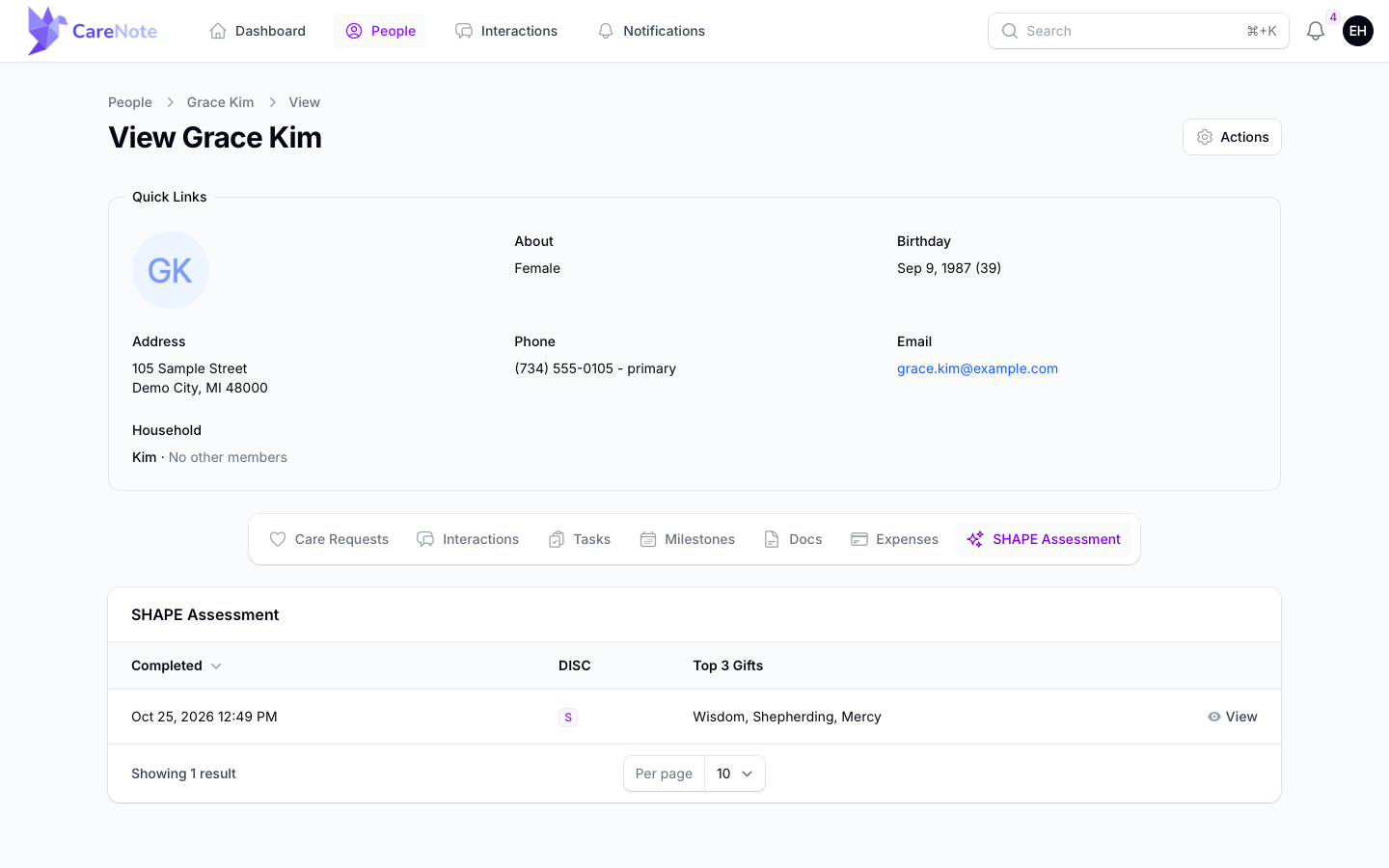Click the gear icon in the Actions button
Screen dimensions: 1389x868
pos(1205,137)
